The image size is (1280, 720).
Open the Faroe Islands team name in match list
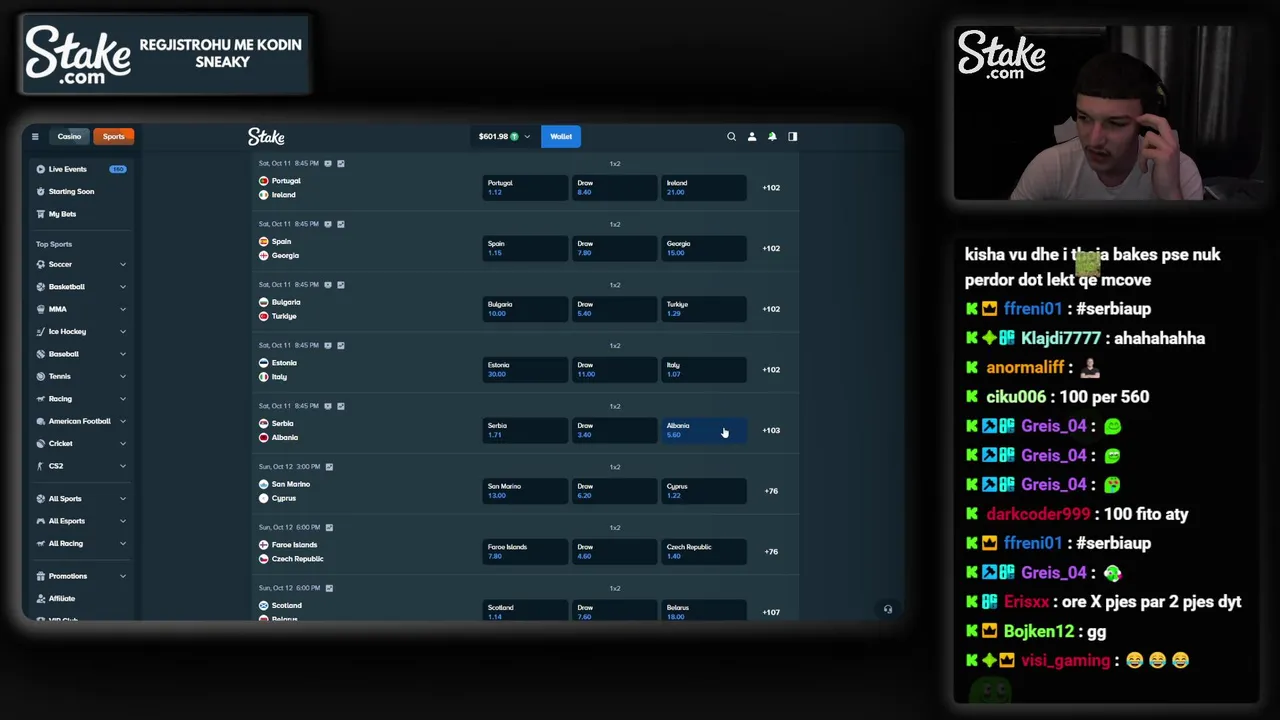pos(294,545)
